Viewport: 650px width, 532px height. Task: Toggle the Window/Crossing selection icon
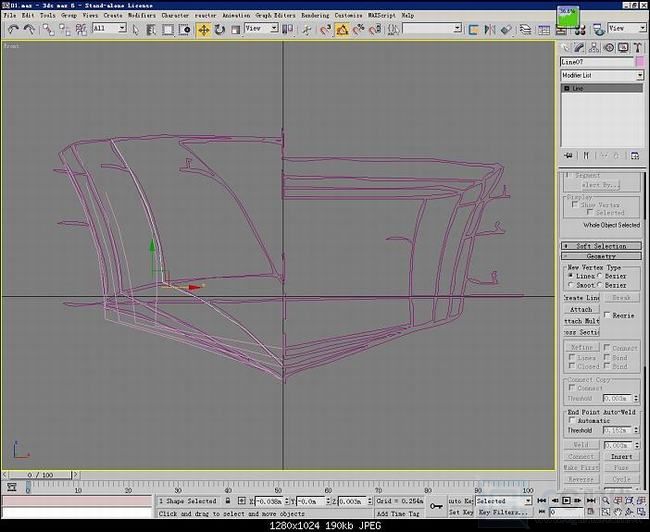pos(184,29)
